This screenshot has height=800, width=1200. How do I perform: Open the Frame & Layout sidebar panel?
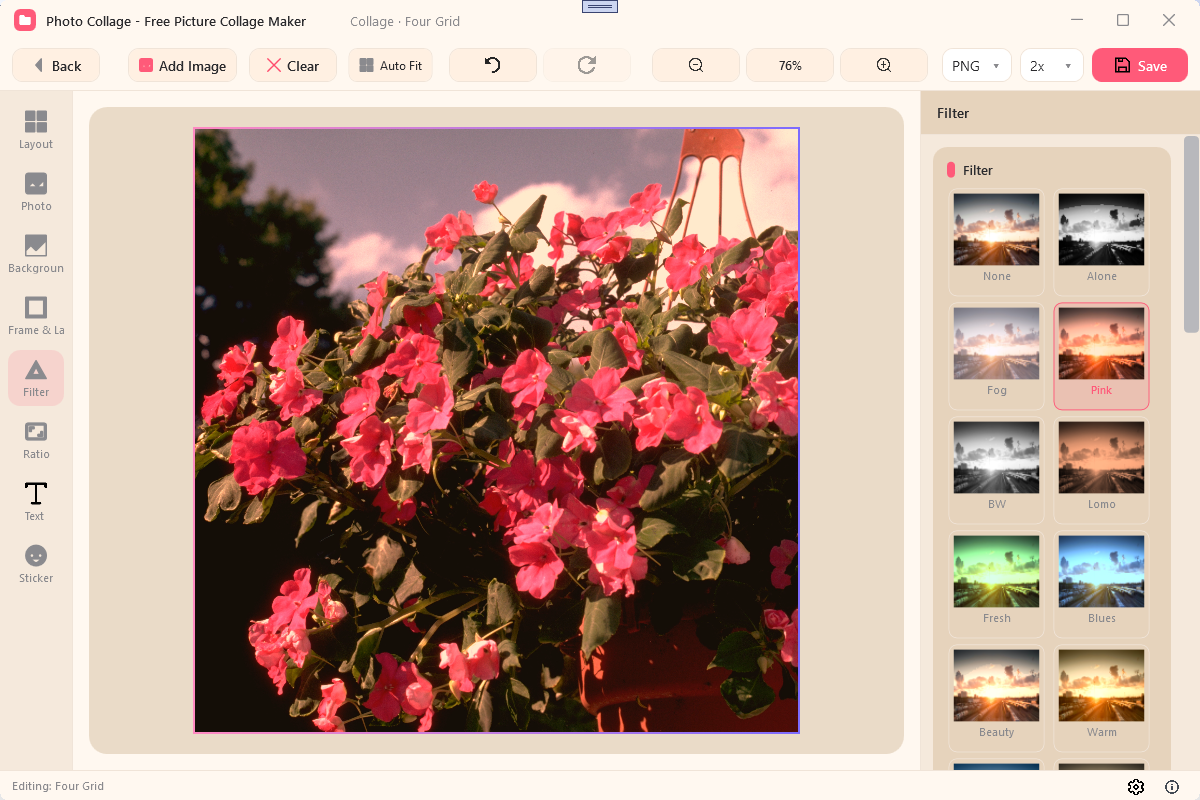(36, 316)
